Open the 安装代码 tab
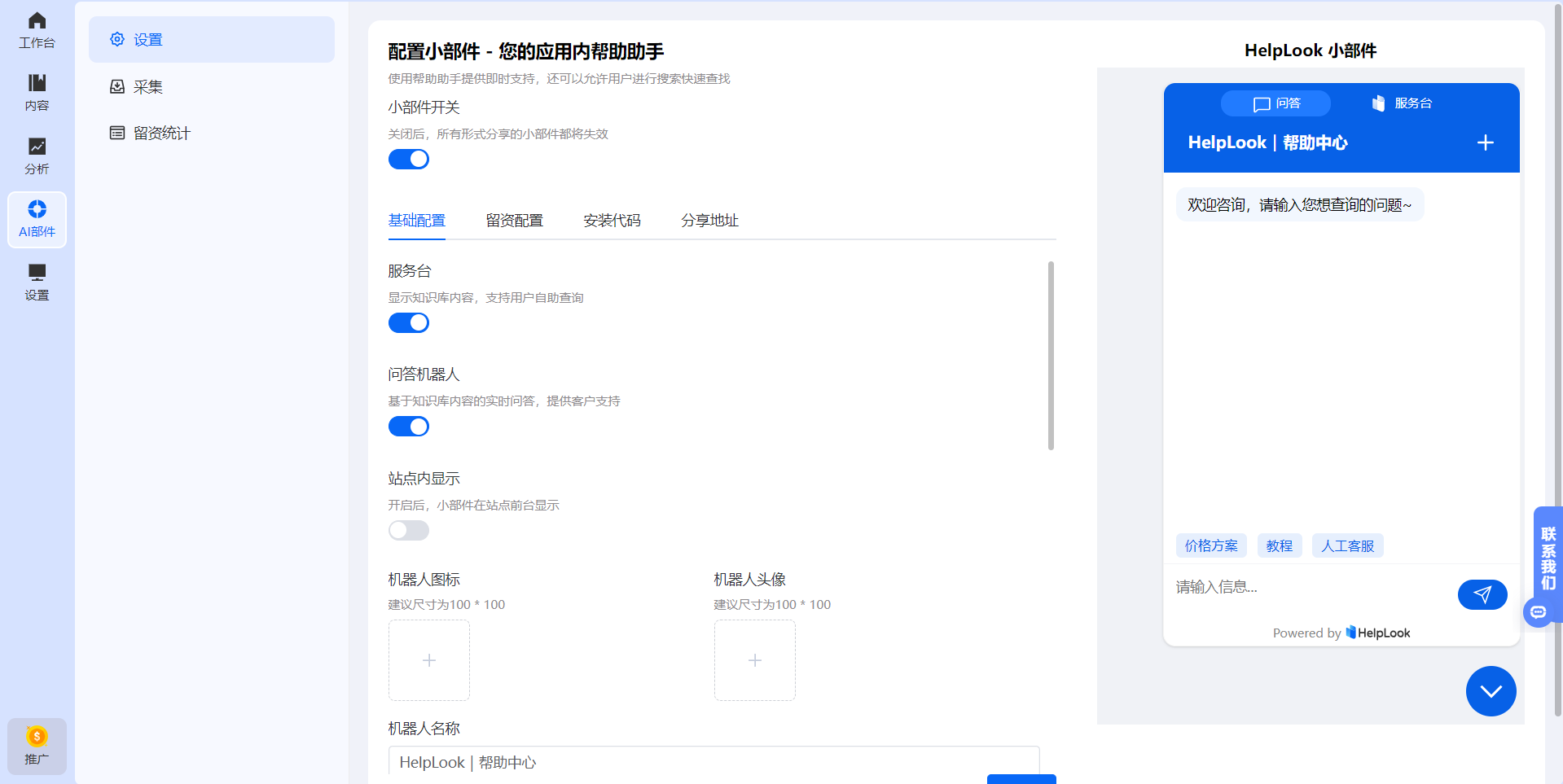Screen dimensions: 1563x784 (612, 220)
